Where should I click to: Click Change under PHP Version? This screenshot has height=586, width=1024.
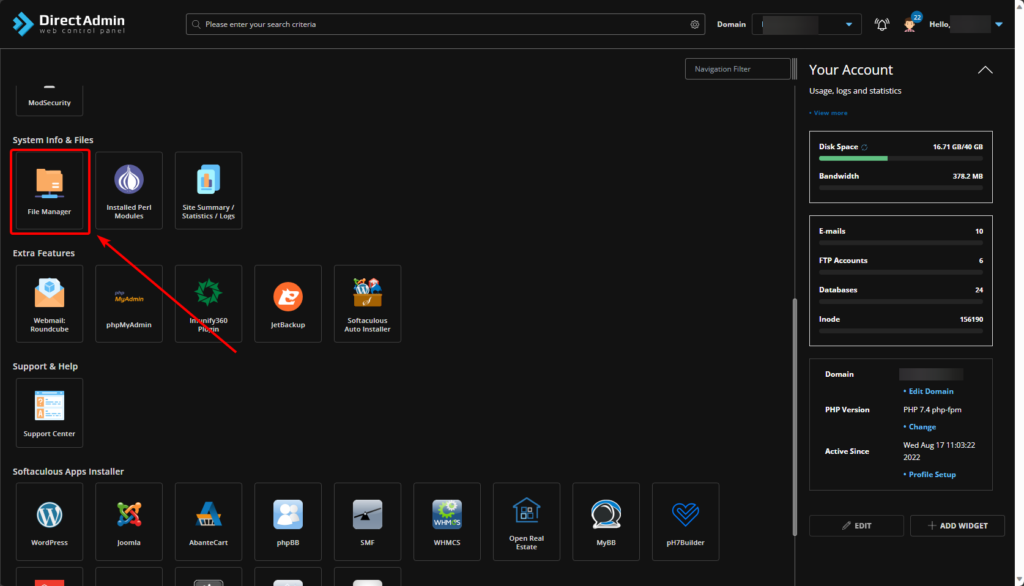click(x=922, y=427)
